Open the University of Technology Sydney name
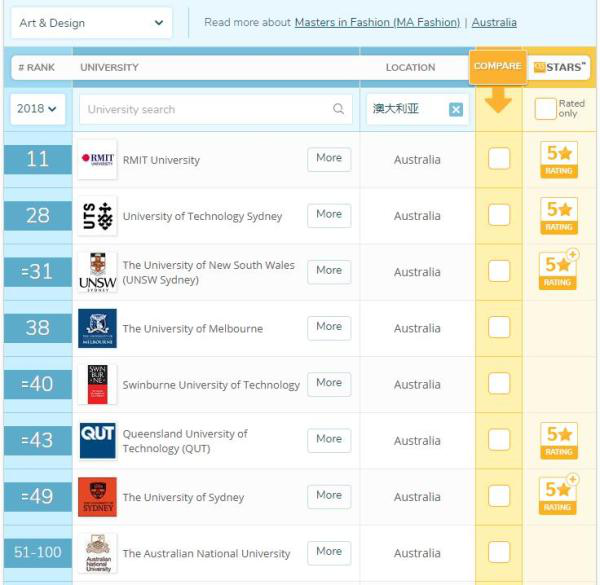Image resolution: width=600 pixels, height=585 pixels. click(x=202, y=216)
